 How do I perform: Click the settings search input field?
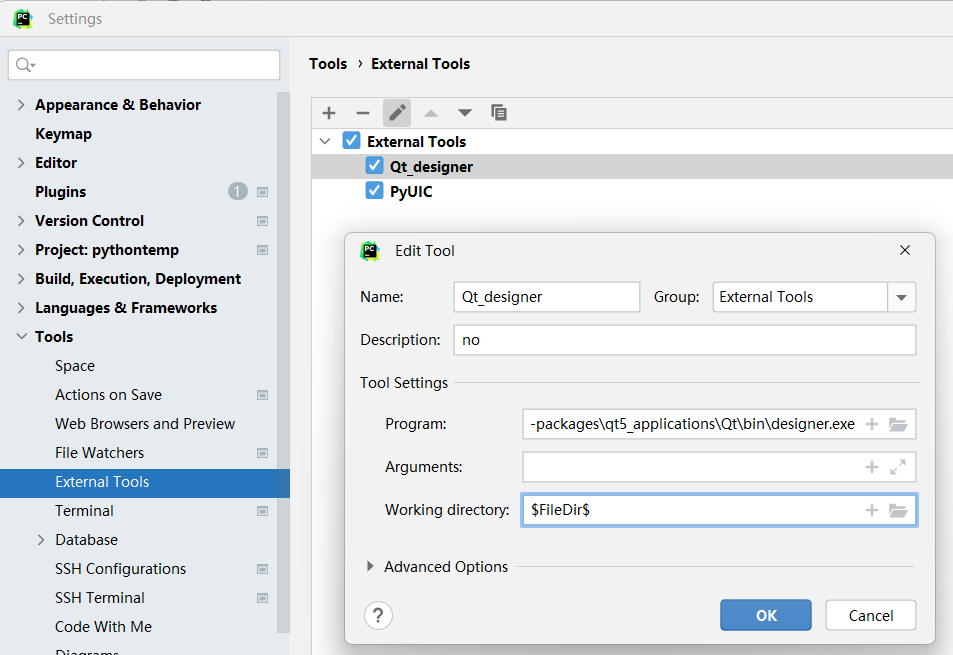[144, 65]
